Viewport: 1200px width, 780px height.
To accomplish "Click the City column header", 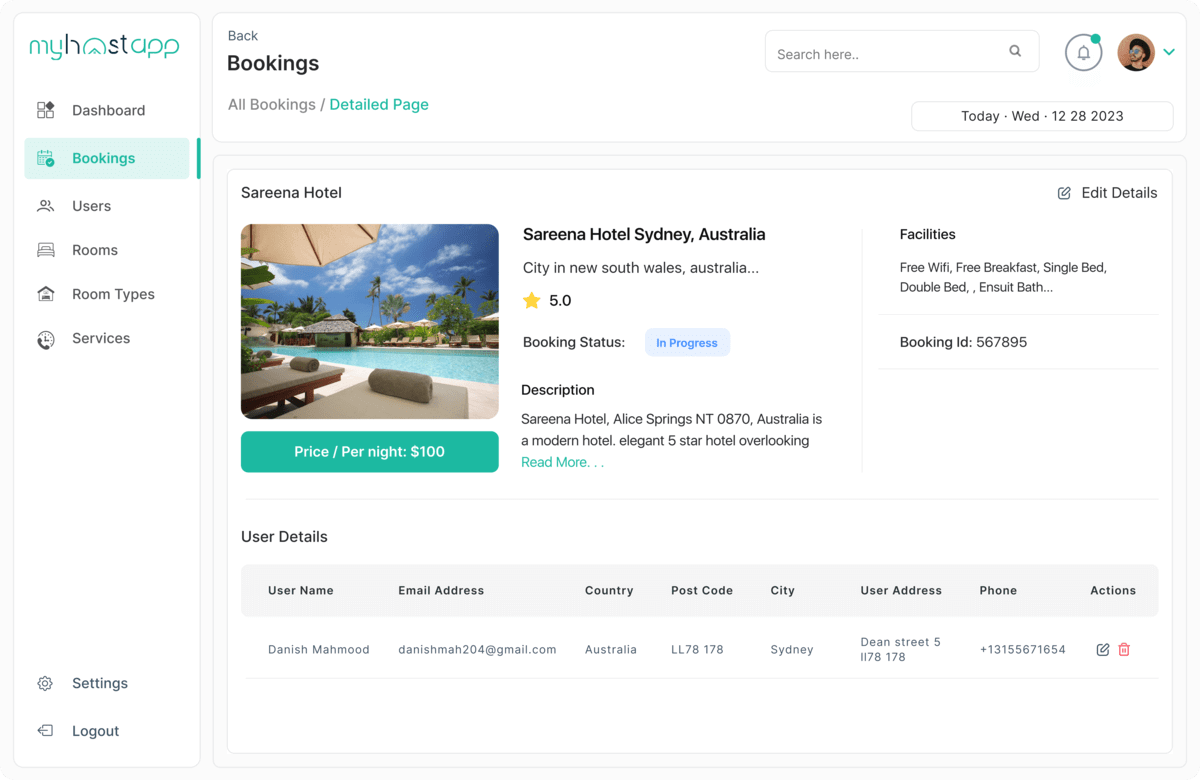I will tap(783, 591).
